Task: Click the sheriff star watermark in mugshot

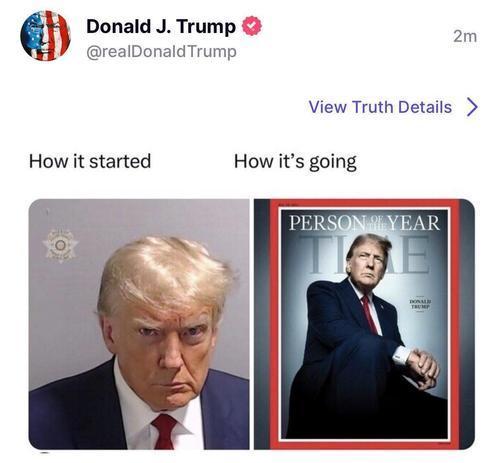Action: (x=60, y=246)
